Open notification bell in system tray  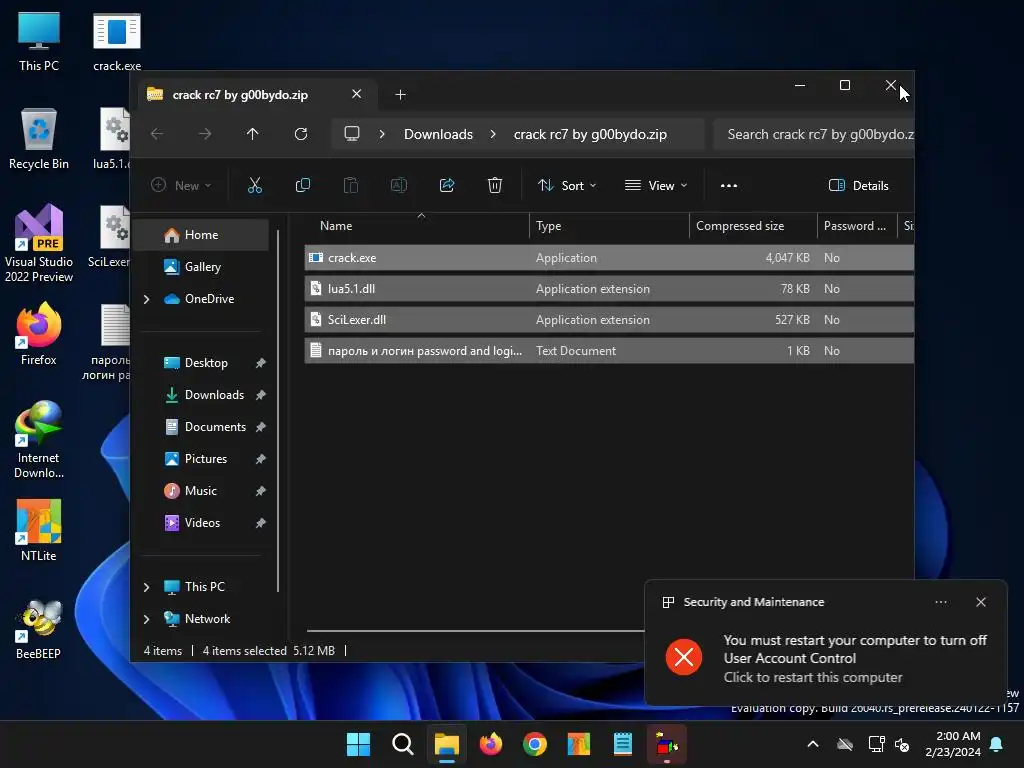997,744
